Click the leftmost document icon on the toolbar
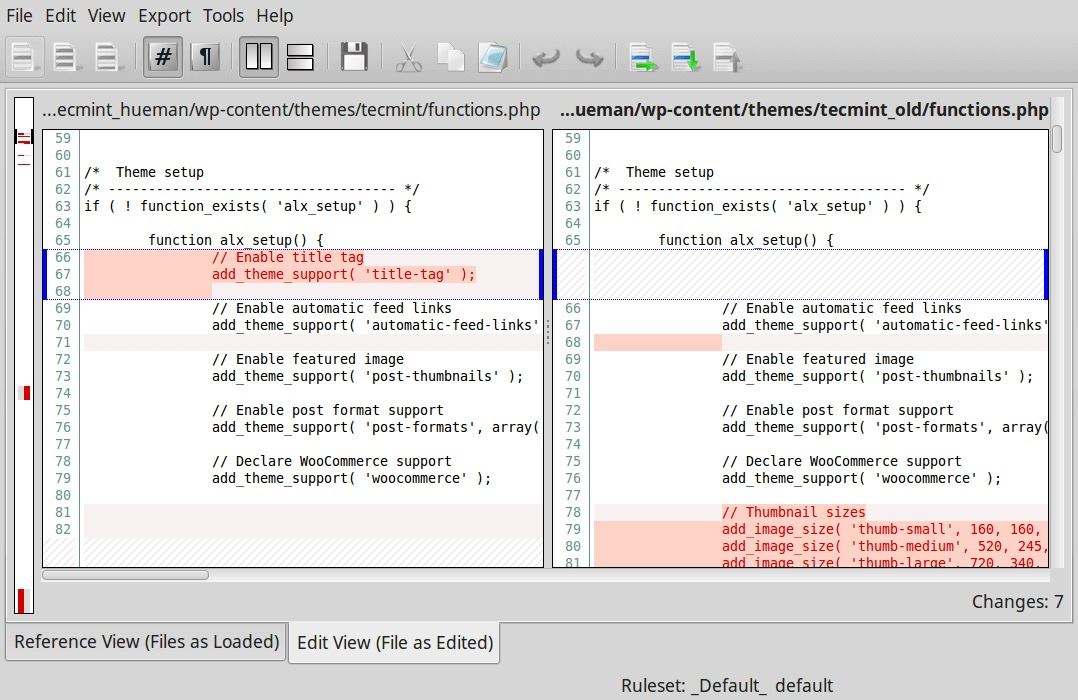 [x=25, y=57]
